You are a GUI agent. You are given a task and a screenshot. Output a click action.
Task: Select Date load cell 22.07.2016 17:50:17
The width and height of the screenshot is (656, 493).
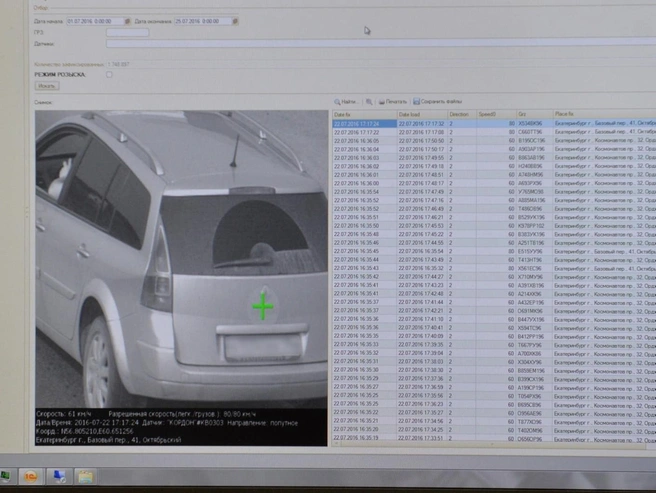point(422,149)
